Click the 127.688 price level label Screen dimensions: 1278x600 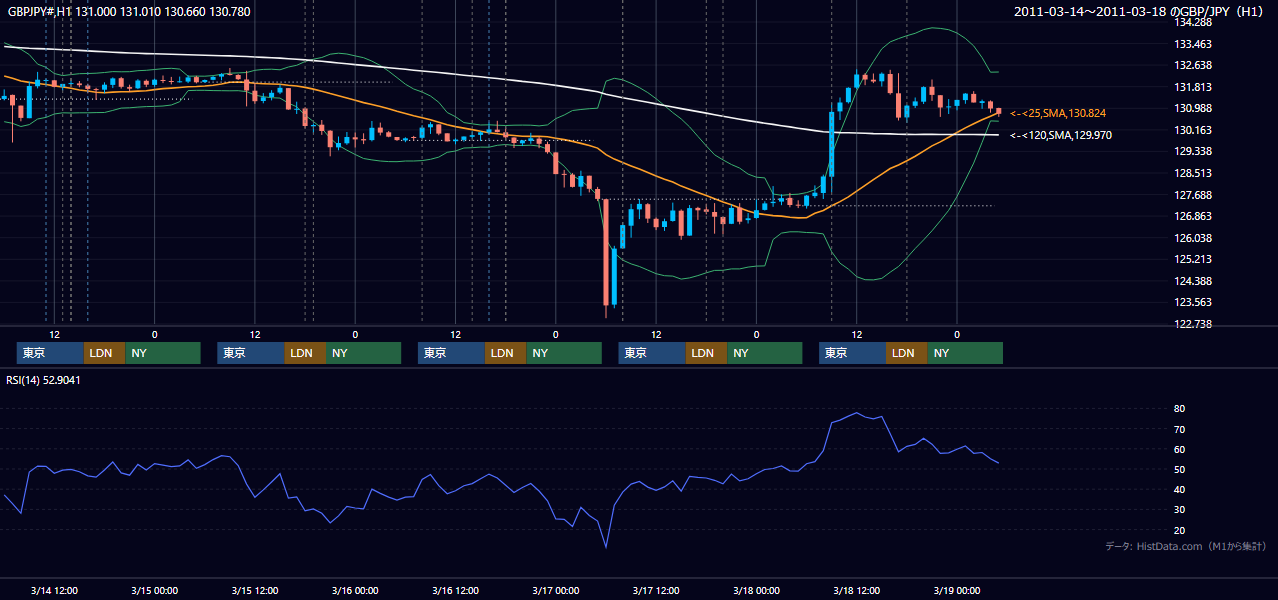coord(1191,195)
